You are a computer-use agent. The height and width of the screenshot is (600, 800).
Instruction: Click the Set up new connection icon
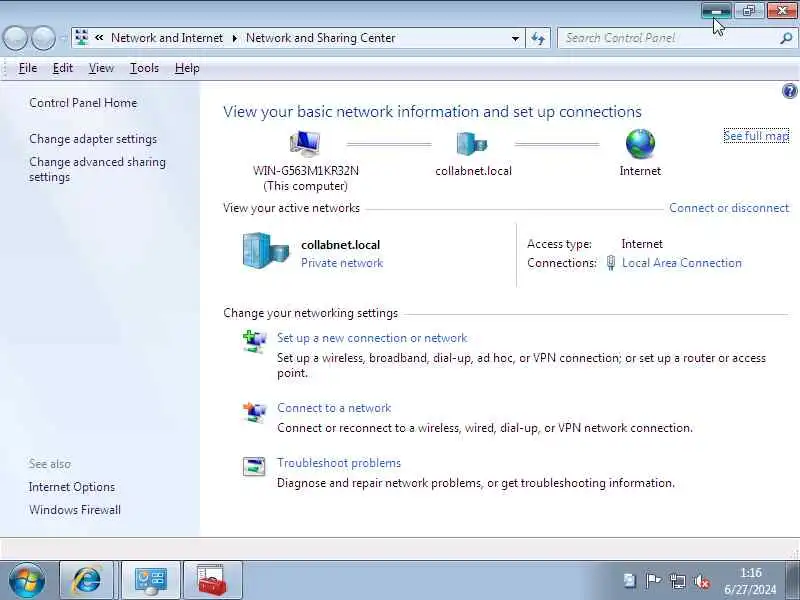254,342
